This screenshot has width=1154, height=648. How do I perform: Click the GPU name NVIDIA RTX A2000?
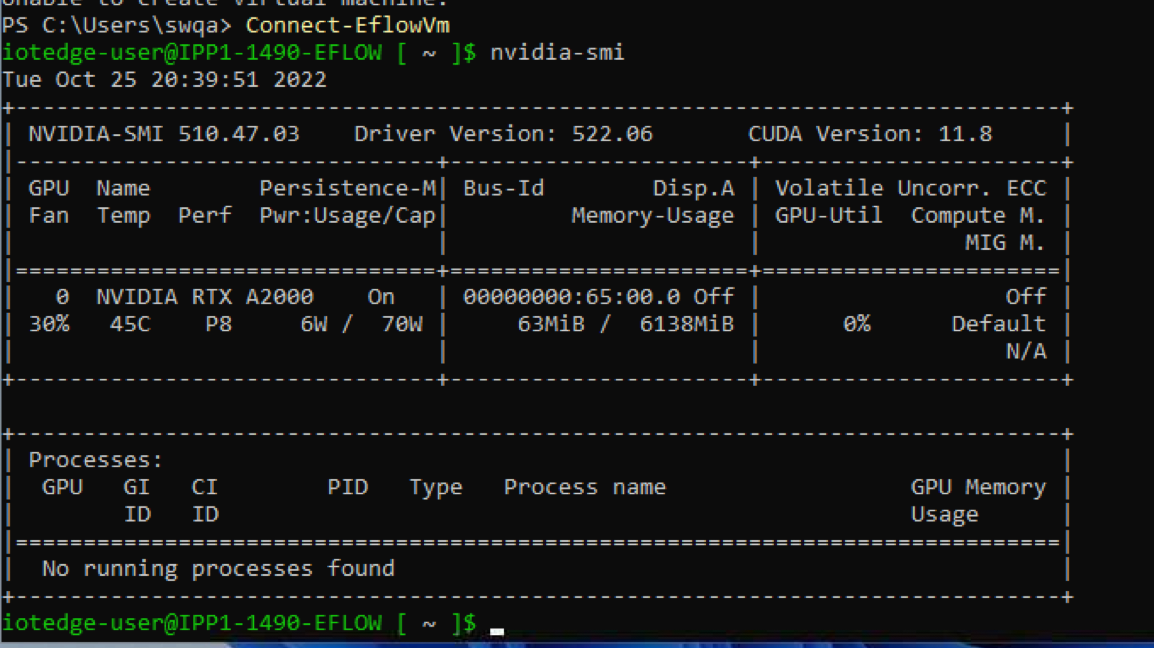204,297
